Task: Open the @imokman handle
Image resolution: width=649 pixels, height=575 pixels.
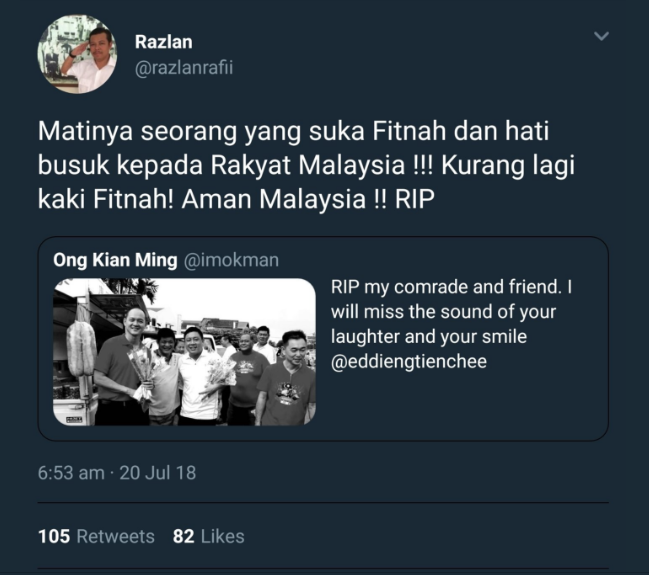Action: (x=231, y=260)
